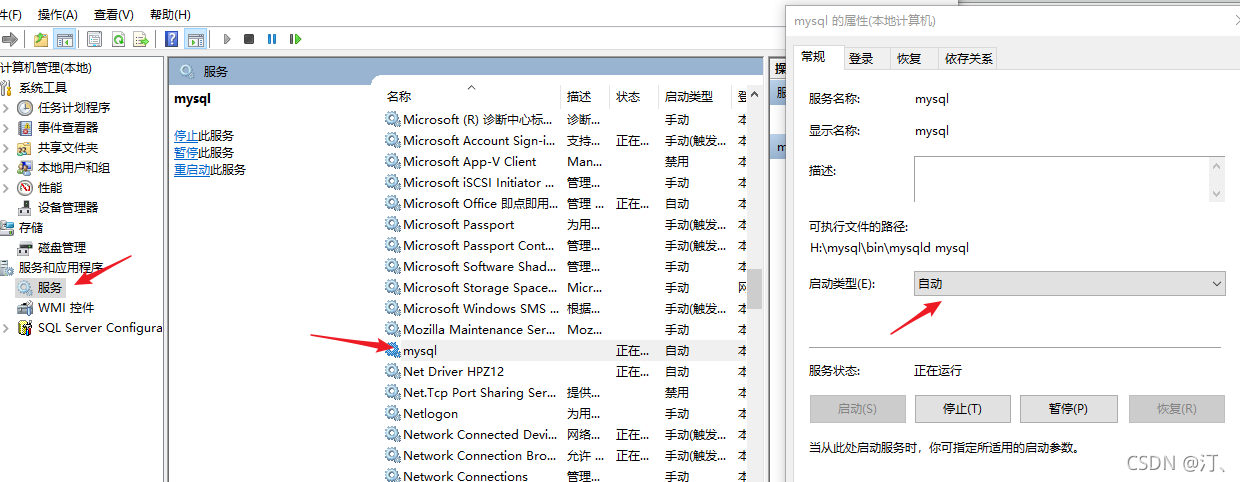Expand the 事件查看器 tree node
This screenshot has height=482, width=1240.
click(6, 127)
